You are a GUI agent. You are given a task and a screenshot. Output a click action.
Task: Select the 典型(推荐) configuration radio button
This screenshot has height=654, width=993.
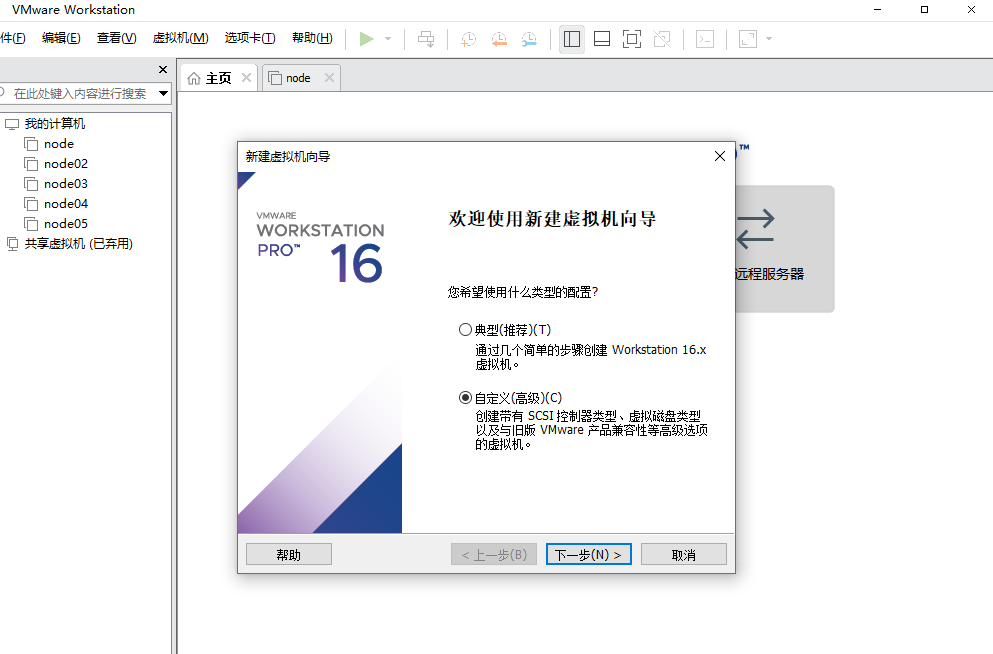[465, 329]
